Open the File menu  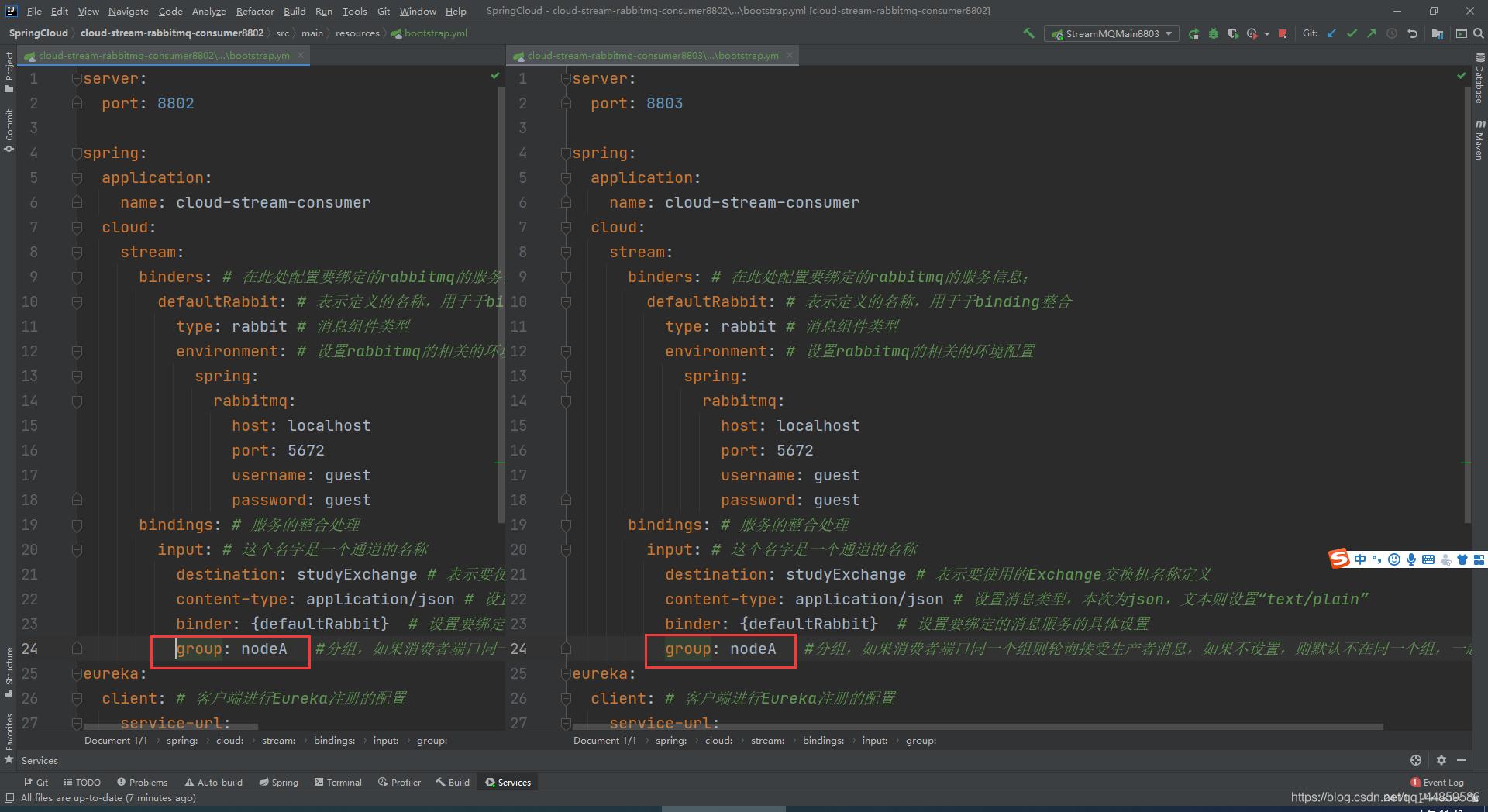tap(34, 11)
